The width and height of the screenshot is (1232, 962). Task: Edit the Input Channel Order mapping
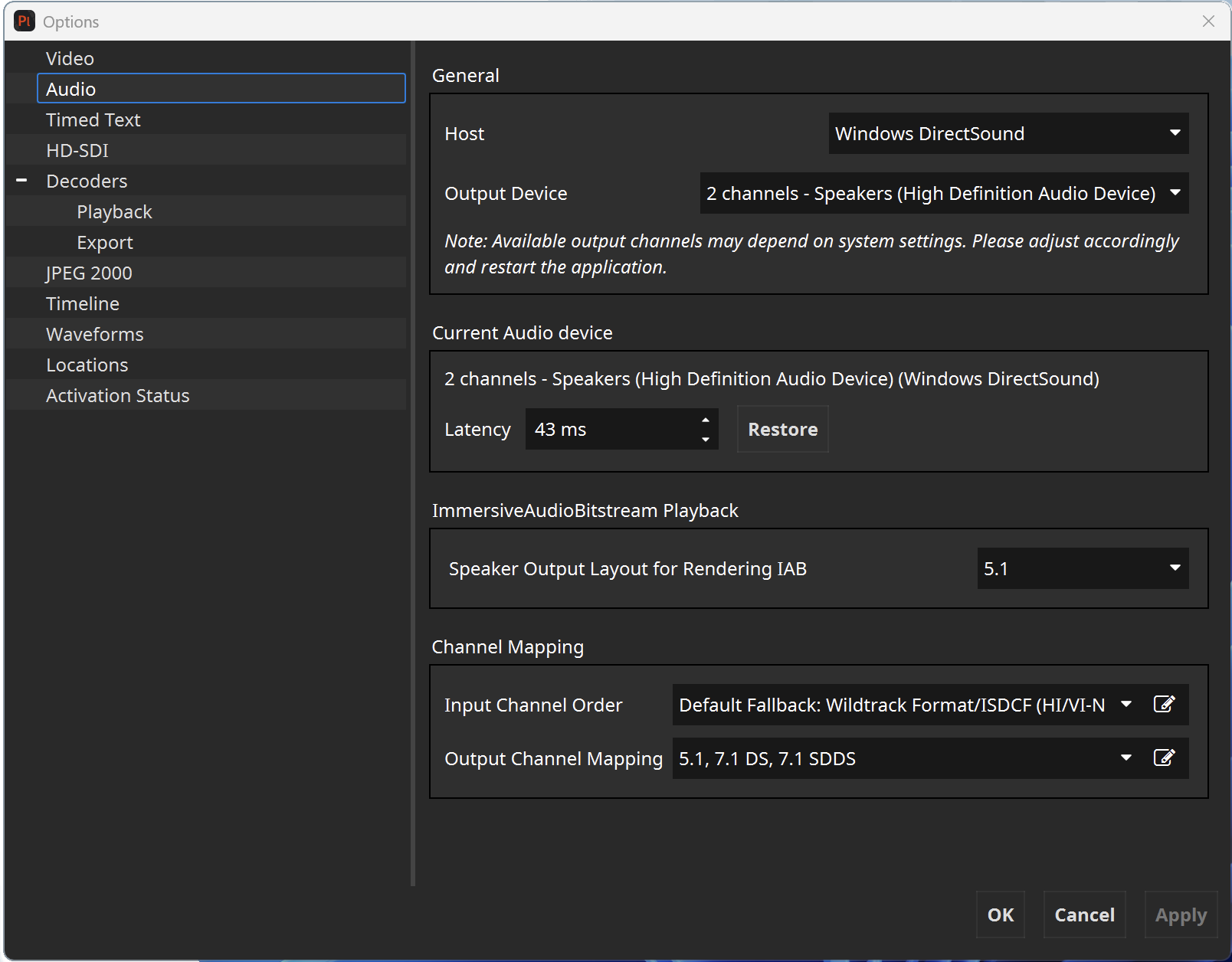1164,705
